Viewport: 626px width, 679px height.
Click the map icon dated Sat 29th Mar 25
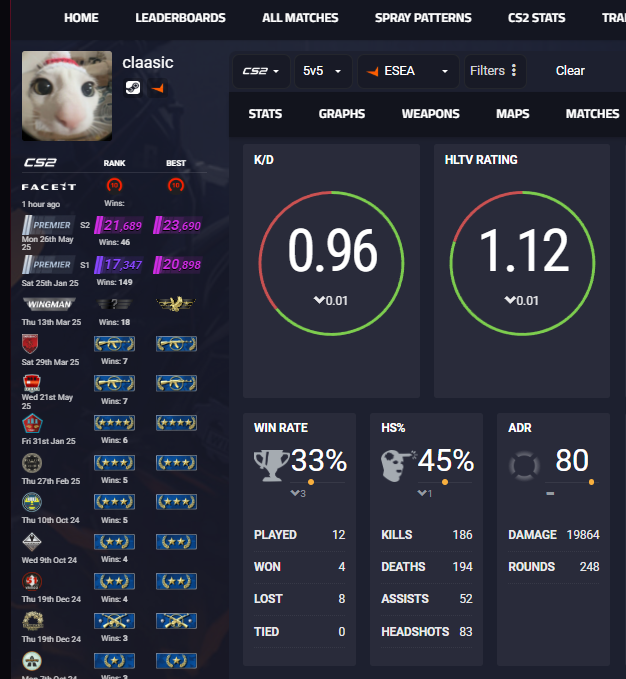pos(30,344)
